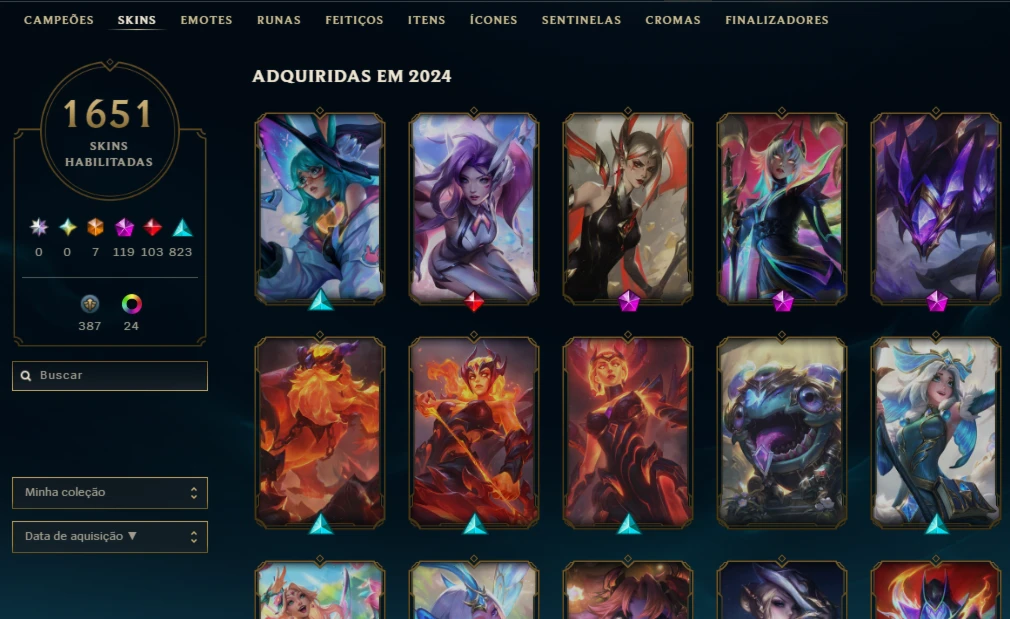Viewport: 1010px width, 619px height.
Task: Click the arrows on Data de aquisição selector
Action: point(193,537)
